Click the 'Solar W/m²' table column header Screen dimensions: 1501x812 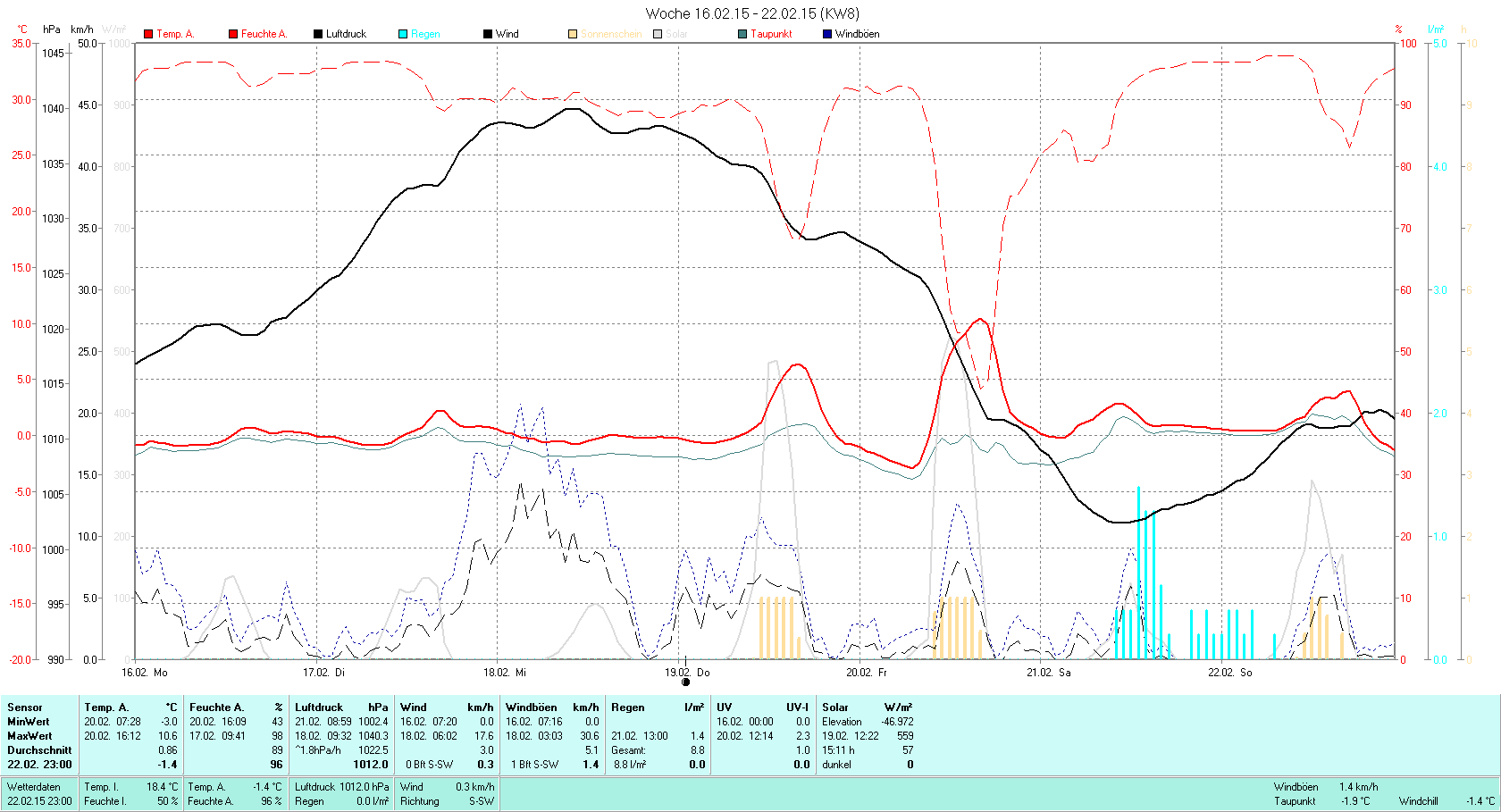[x=868, y=707]
